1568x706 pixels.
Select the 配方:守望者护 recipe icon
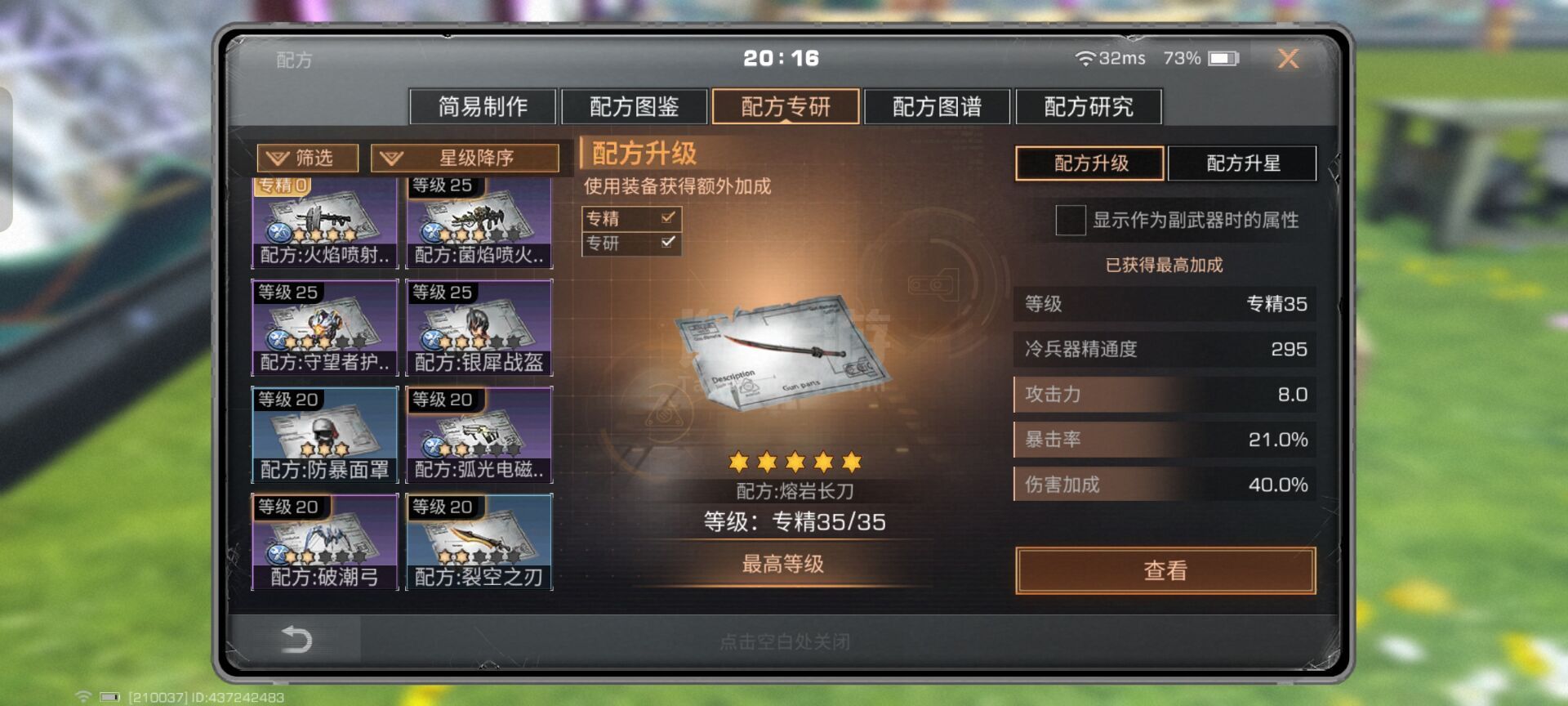pyautogui.click(x=324, y=328)
